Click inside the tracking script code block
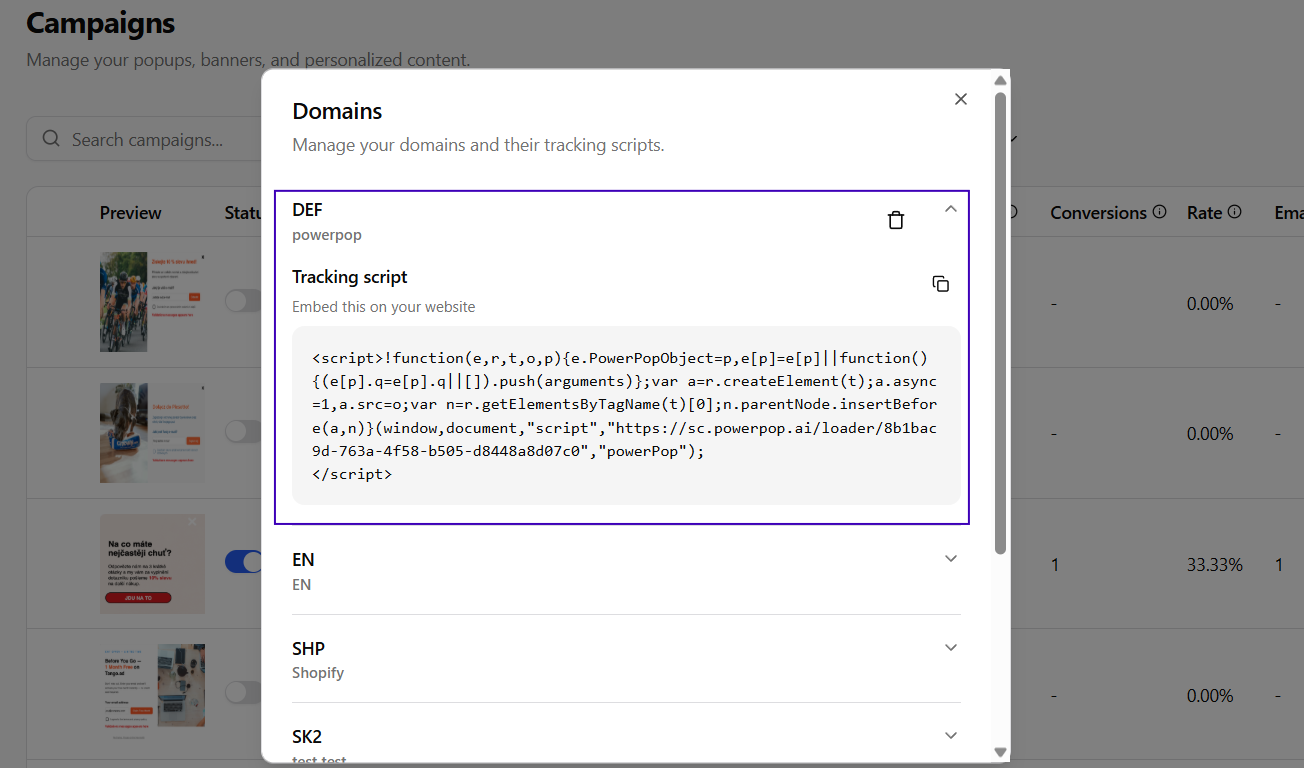The height and width of the screenshot is (768, 1304). coord(626,415)
